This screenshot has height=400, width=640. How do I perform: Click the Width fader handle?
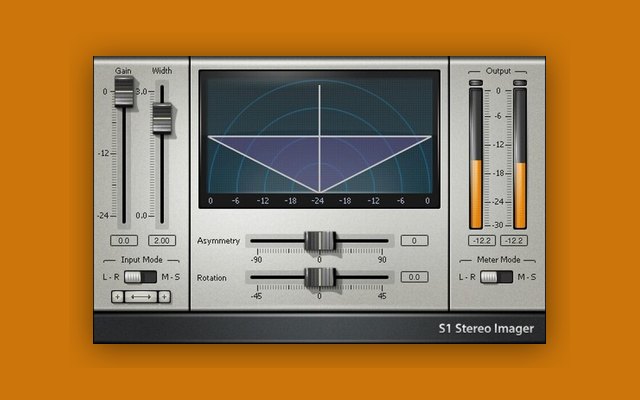point(162,119)
